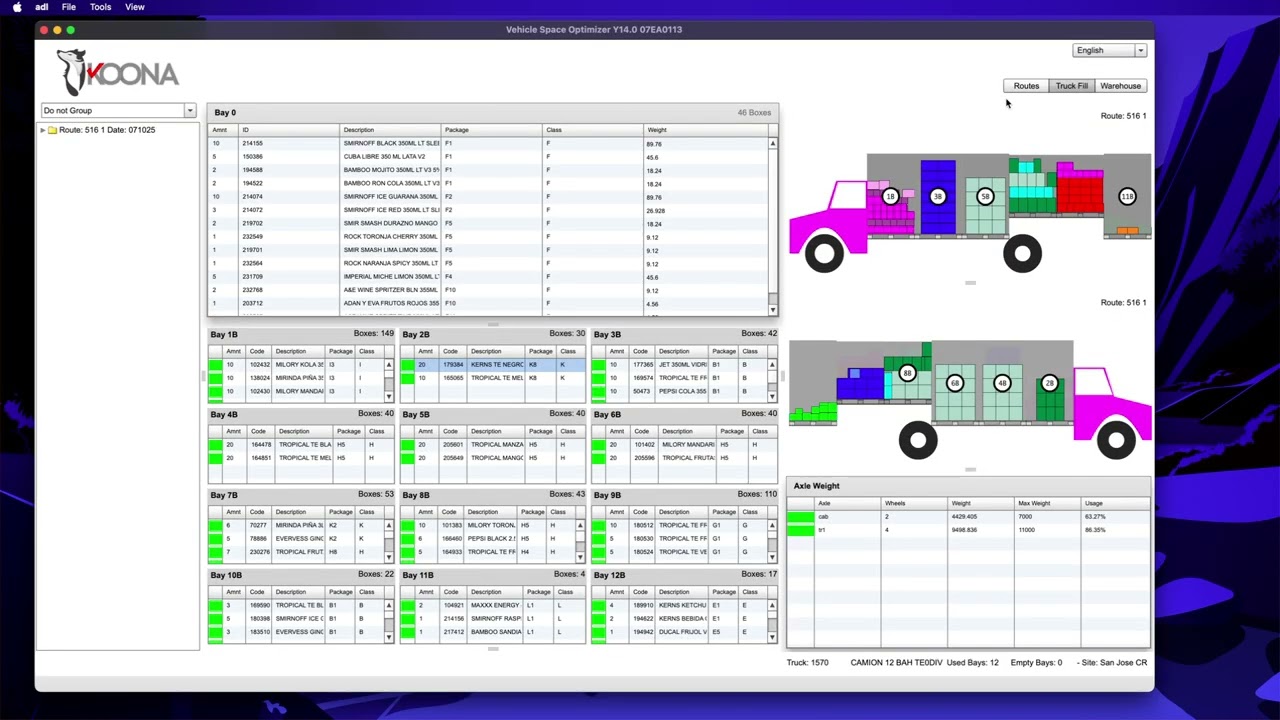This screenshot has height=720, width=1280.
Task: Select the 3B bay marker on top truck
Action: click(937, 196)
